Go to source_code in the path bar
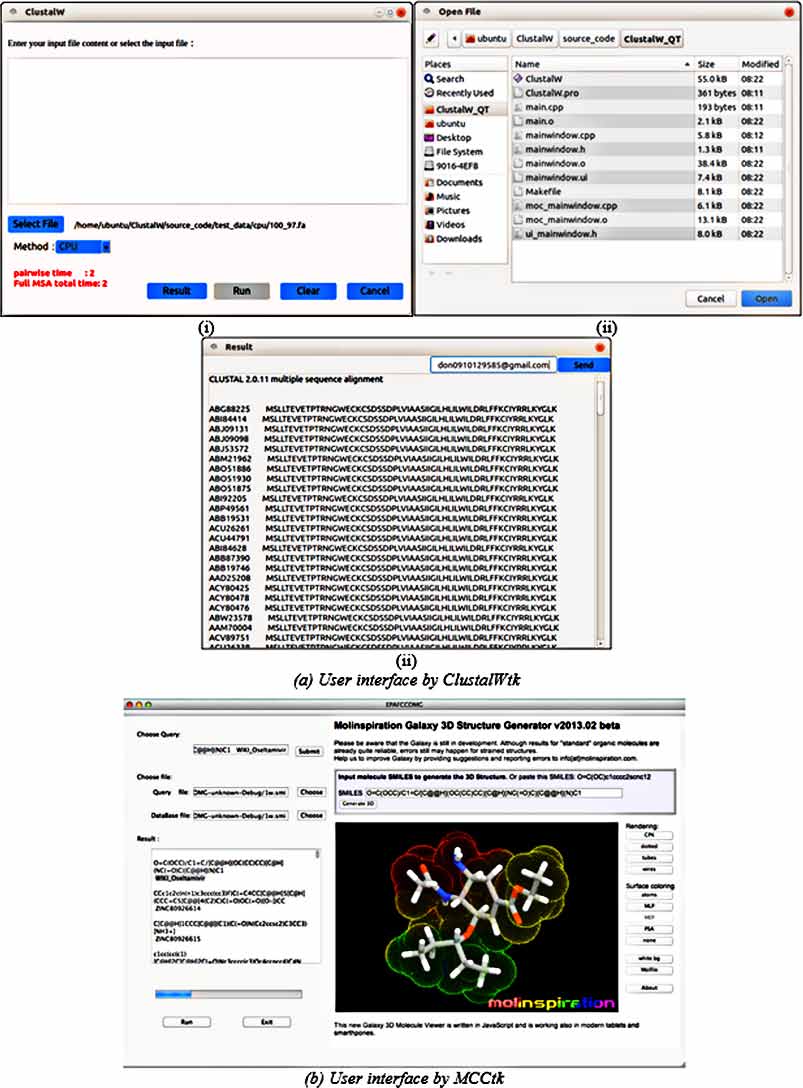The width and height of the screenshot is (803, 1088). coord(589,39)
